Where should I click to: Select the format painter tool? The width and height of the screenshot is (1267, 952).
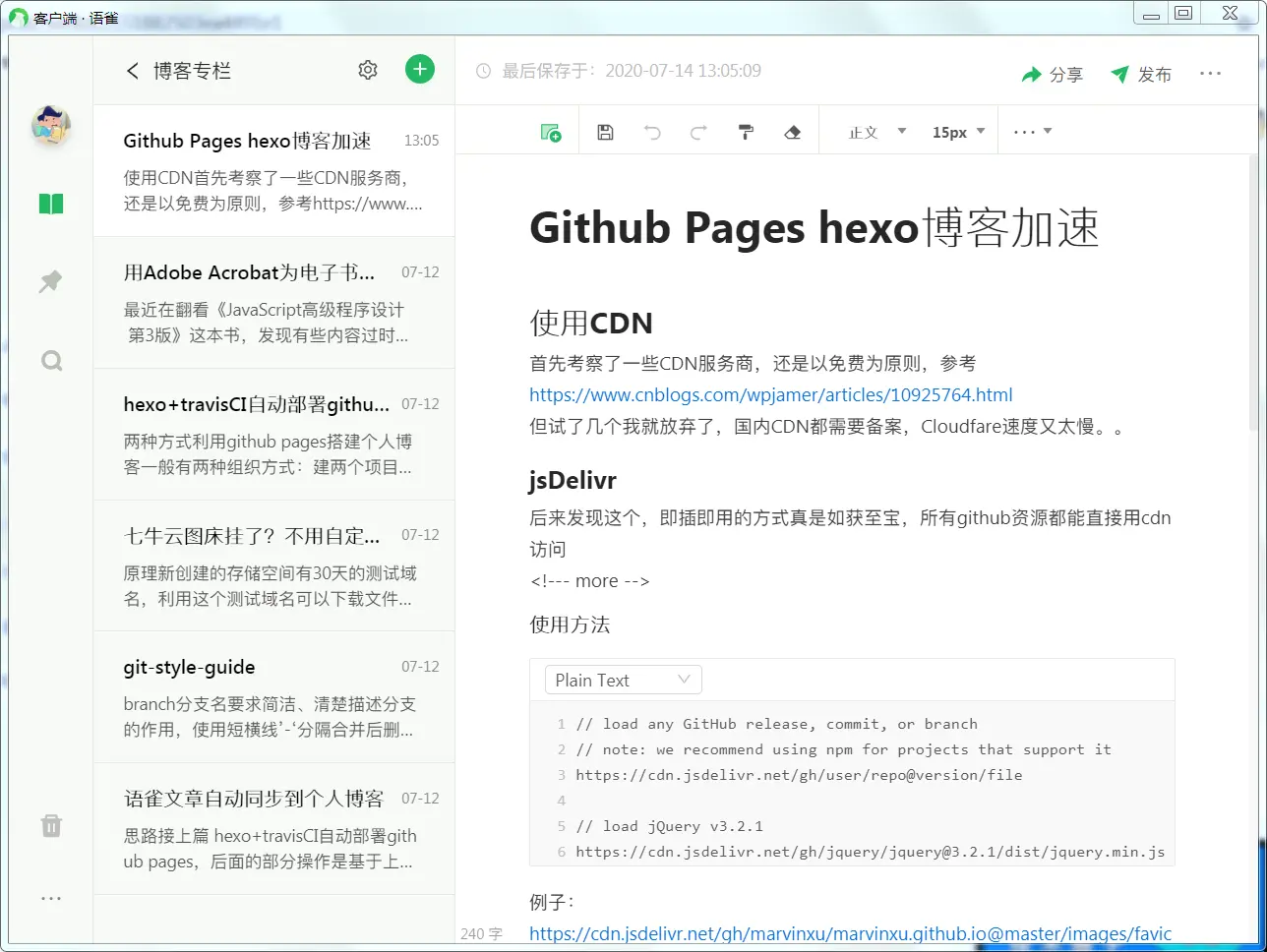click(746, 132)
